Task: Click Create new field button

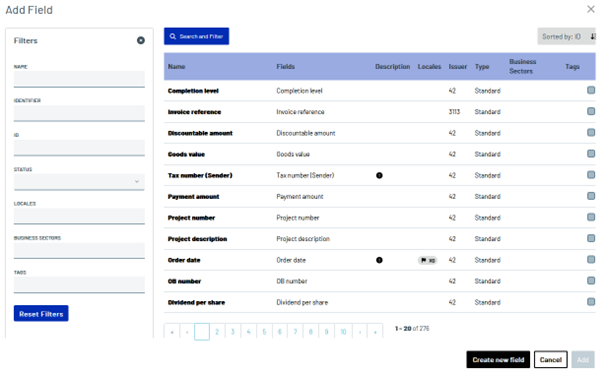Action: click(x=498, y=360)
